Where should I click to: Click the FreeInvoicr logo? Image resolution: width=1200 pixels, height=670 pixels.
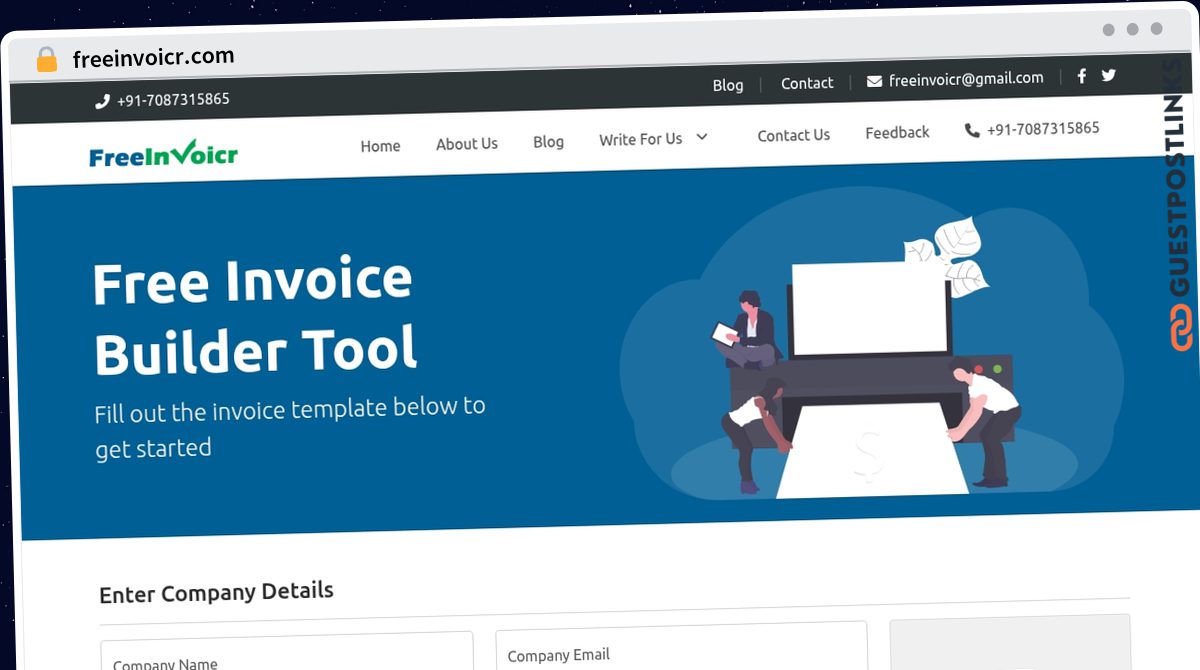pyautogui.click(x=163, y=154)
